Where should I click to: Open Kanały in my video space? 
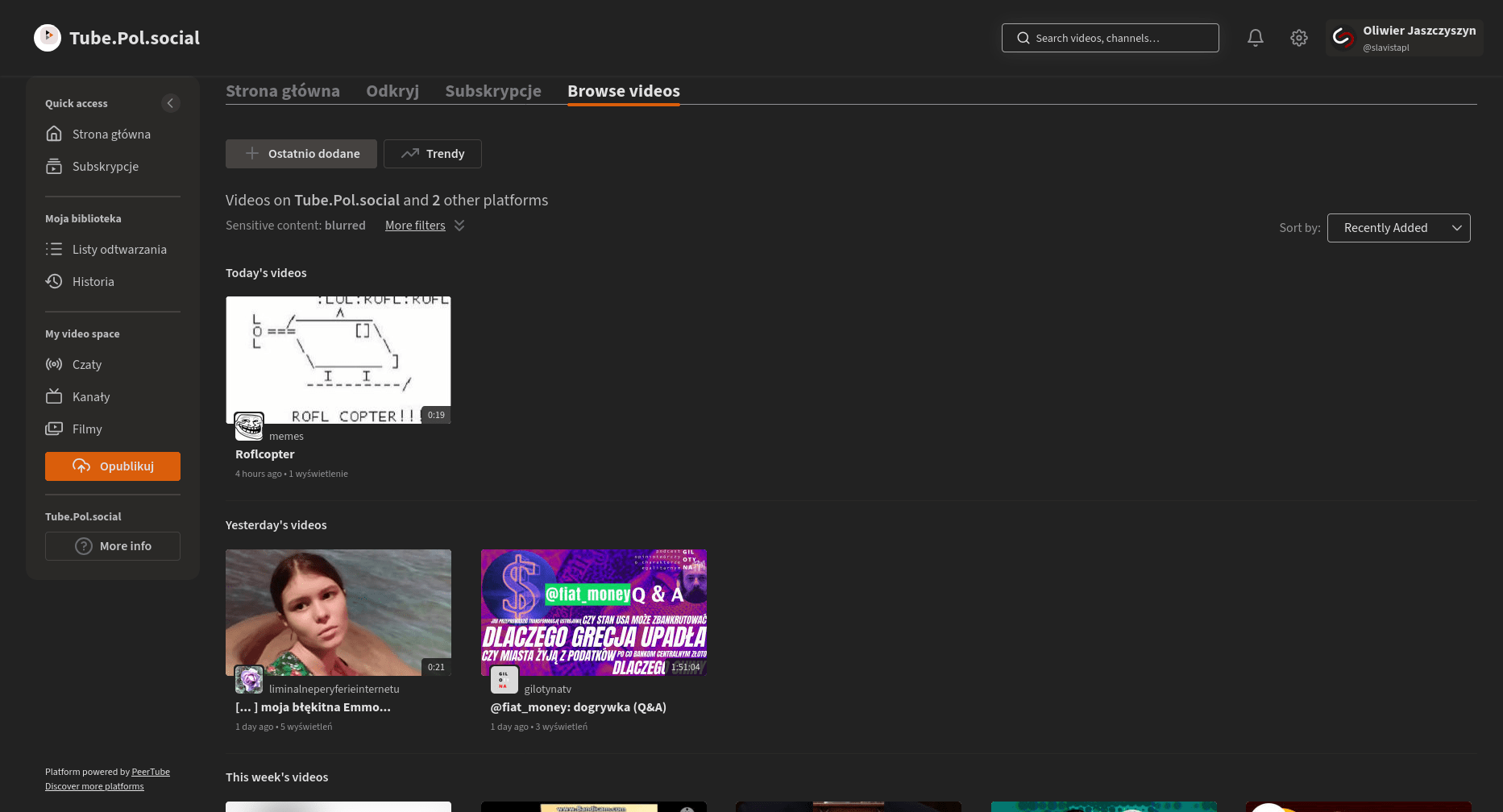pos(90,397)
